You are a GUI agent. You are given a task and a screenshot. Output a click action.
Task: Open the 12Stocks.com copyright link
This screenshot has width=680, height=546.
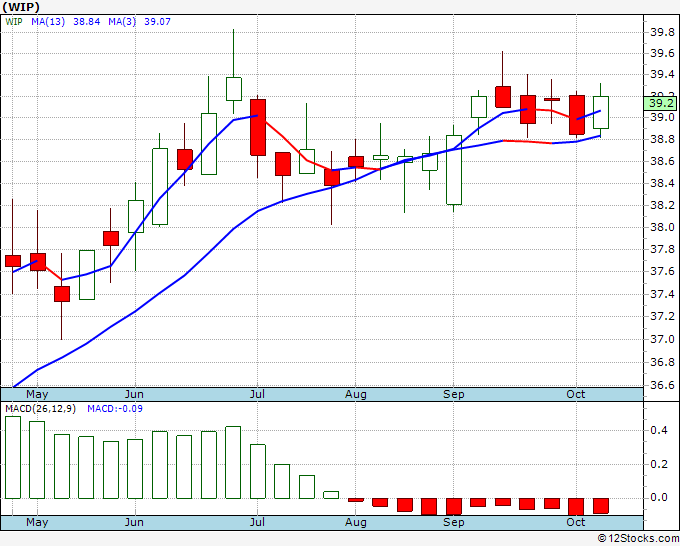pyautogui.click(x=638, y=538)
